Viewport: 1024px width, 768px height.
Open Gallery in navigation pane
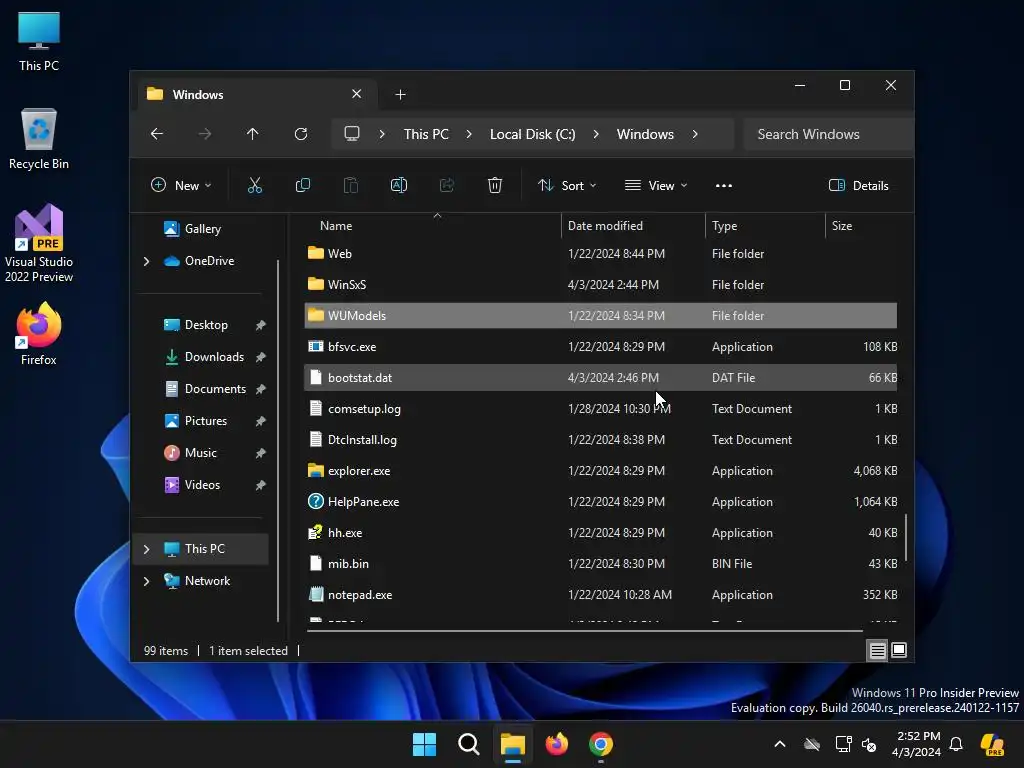[x=202, y=229]
